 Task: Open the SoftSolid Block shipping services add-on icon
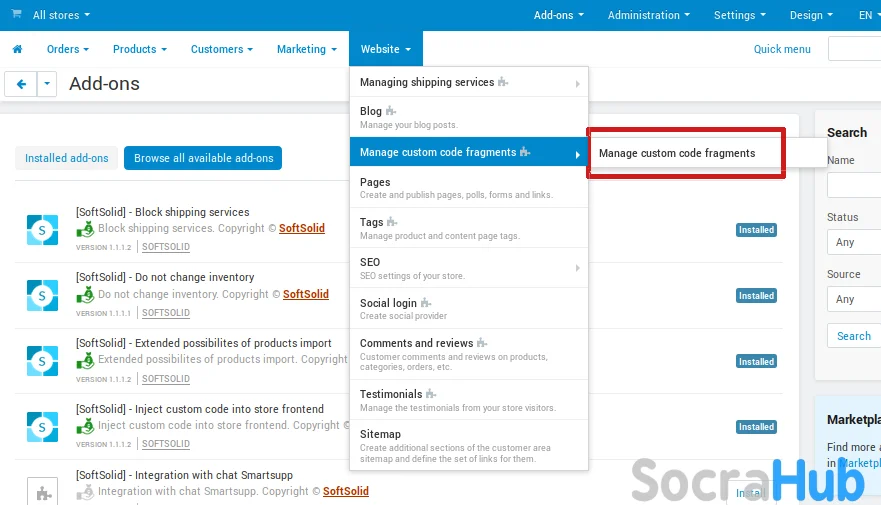coord(42,230)
